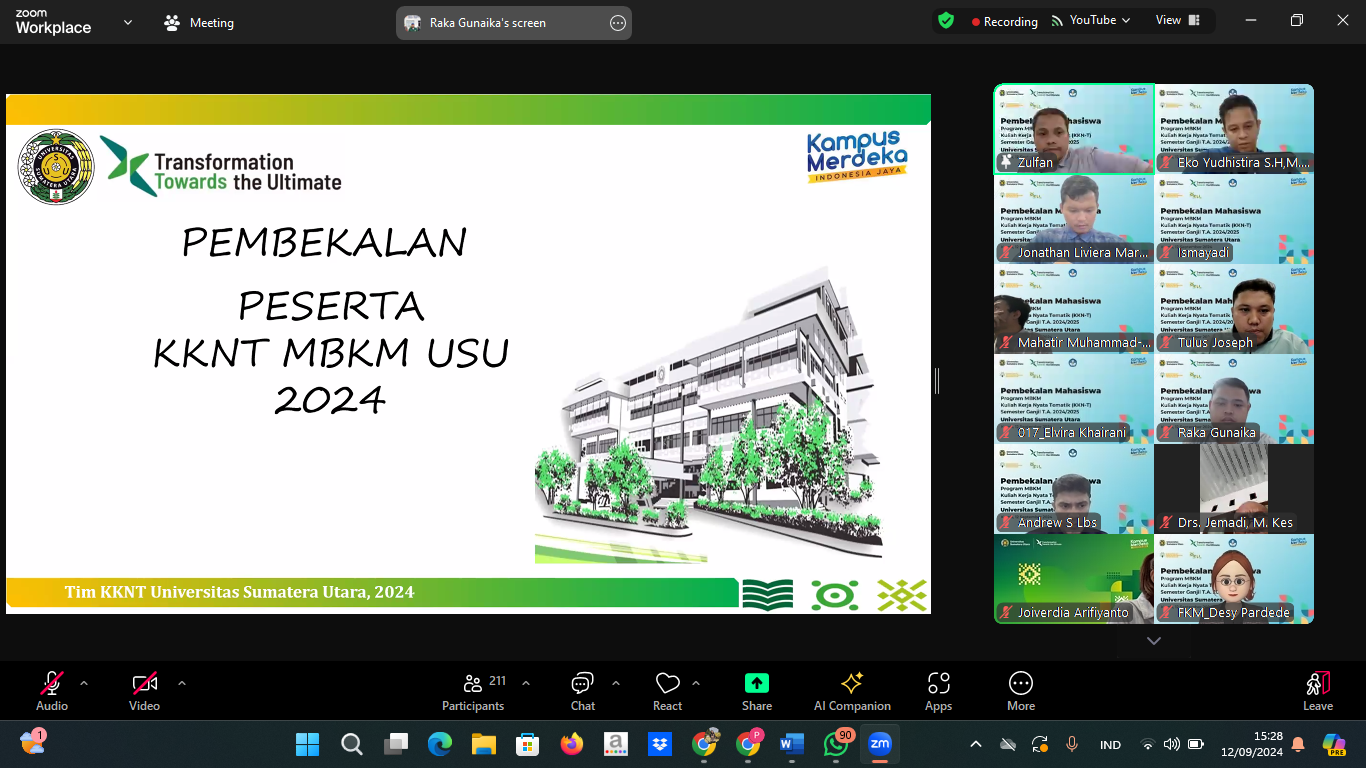Start sharing with the Share button
Viewport: 1366px width, 768px height.
coord(757,692)
